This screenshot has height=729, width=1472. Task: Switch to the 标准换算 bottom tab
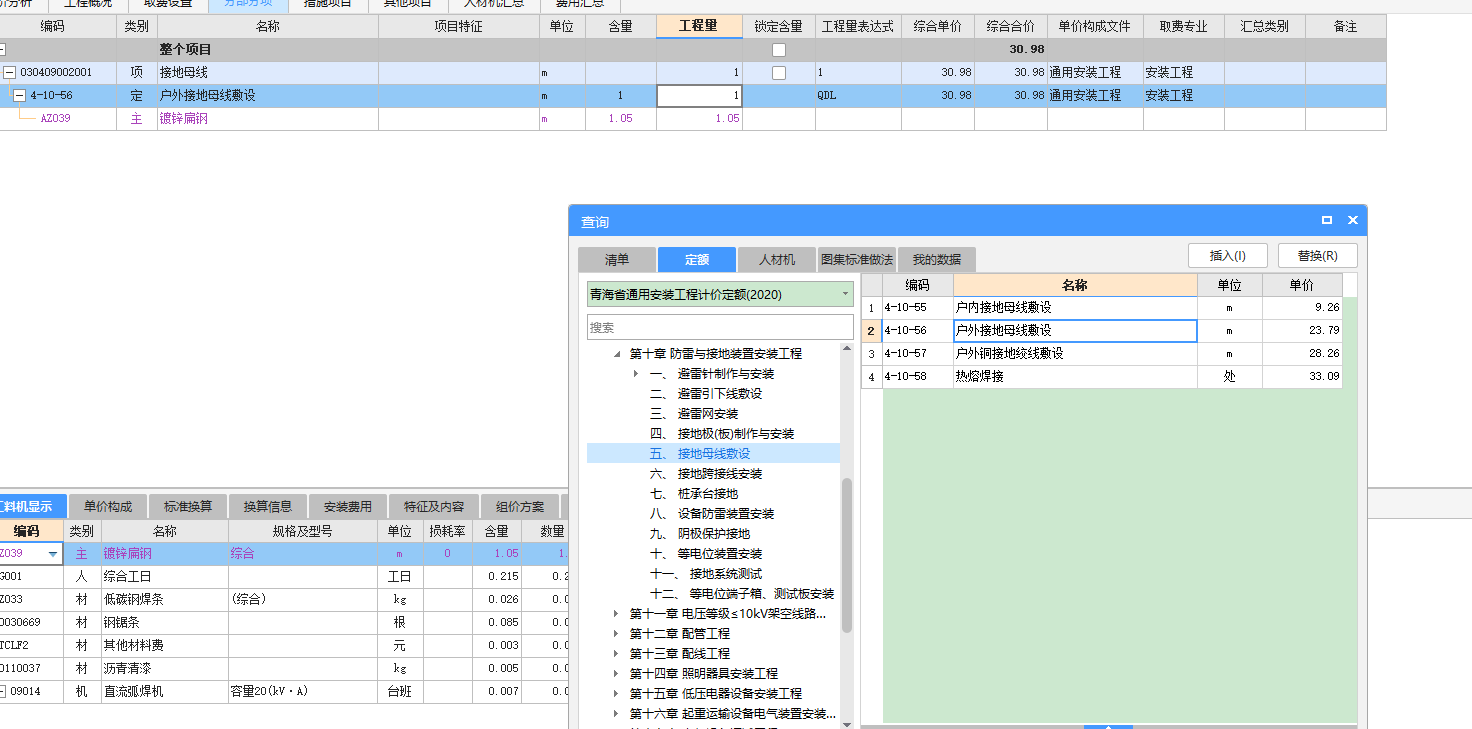[188, 506]
